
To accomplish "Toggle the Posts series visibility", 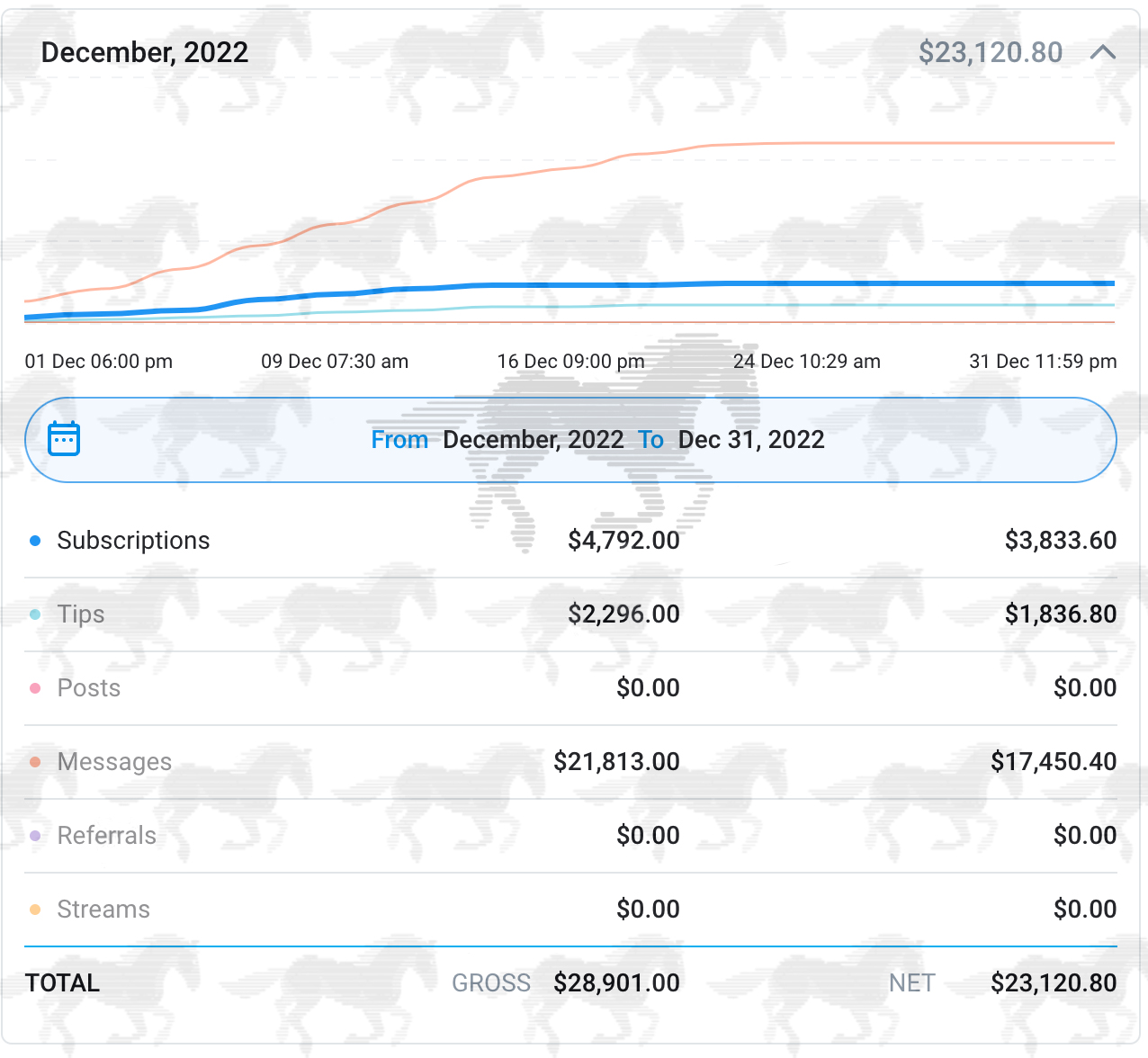I will (x=88, y=688).
